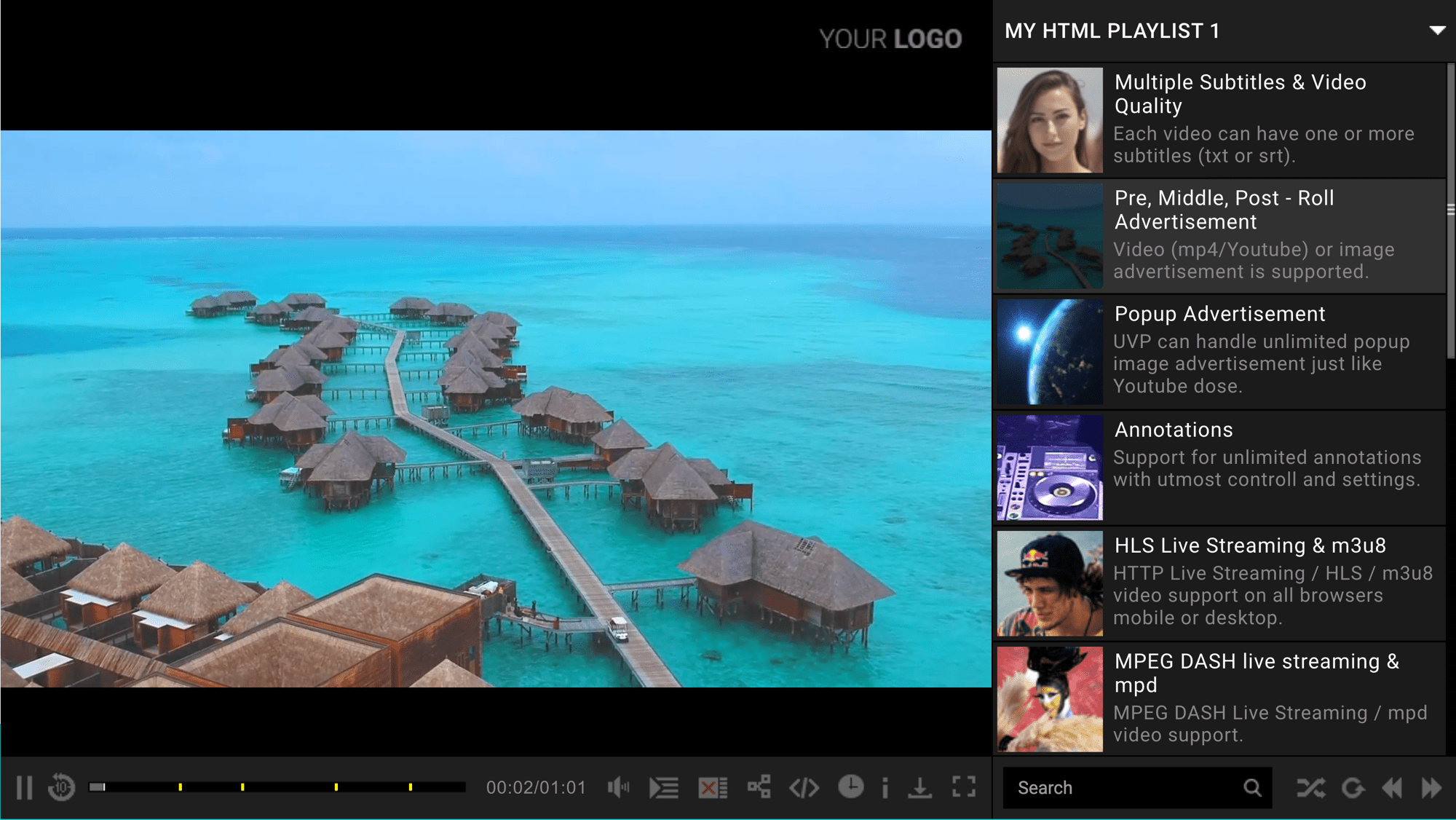This screenshot has height=820, width=1456.
Task: Expand the fullscreen view
Action: coord(963,787)
